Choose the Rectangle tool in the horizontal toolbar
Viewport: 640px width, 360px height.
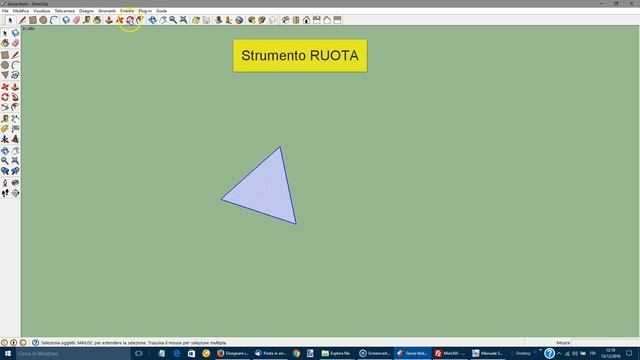coord(33,20)
